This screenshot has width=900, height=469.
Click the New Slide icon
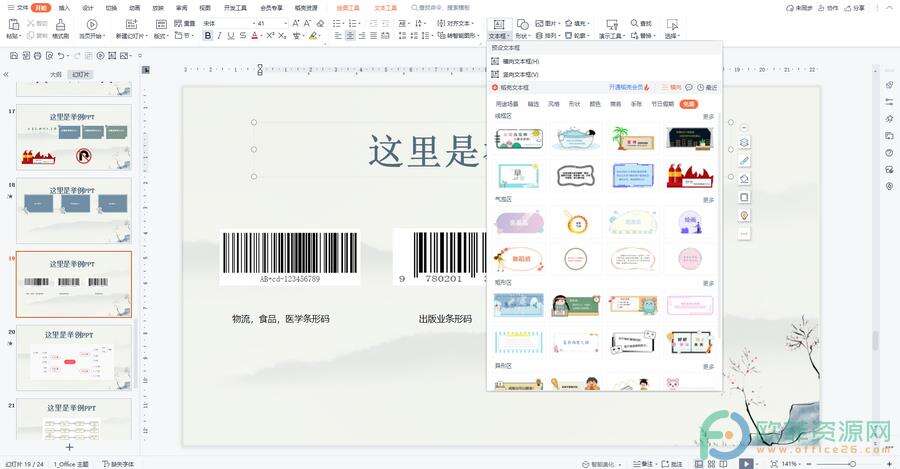[x=131, y=24]
